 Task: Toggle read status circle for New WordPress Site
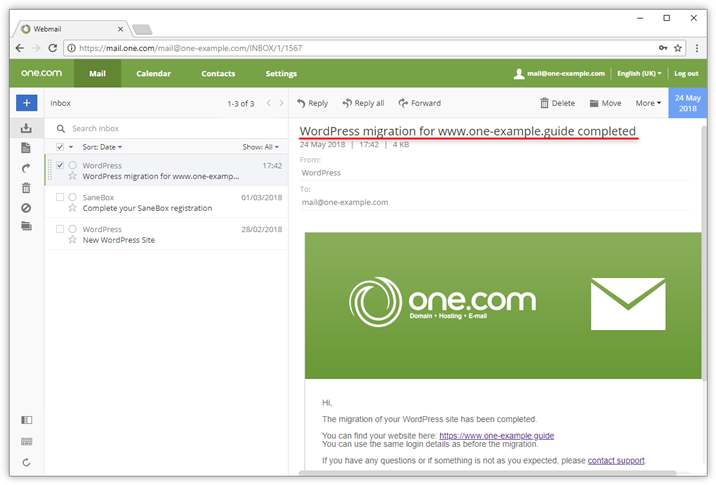click(x=72, y=229)
